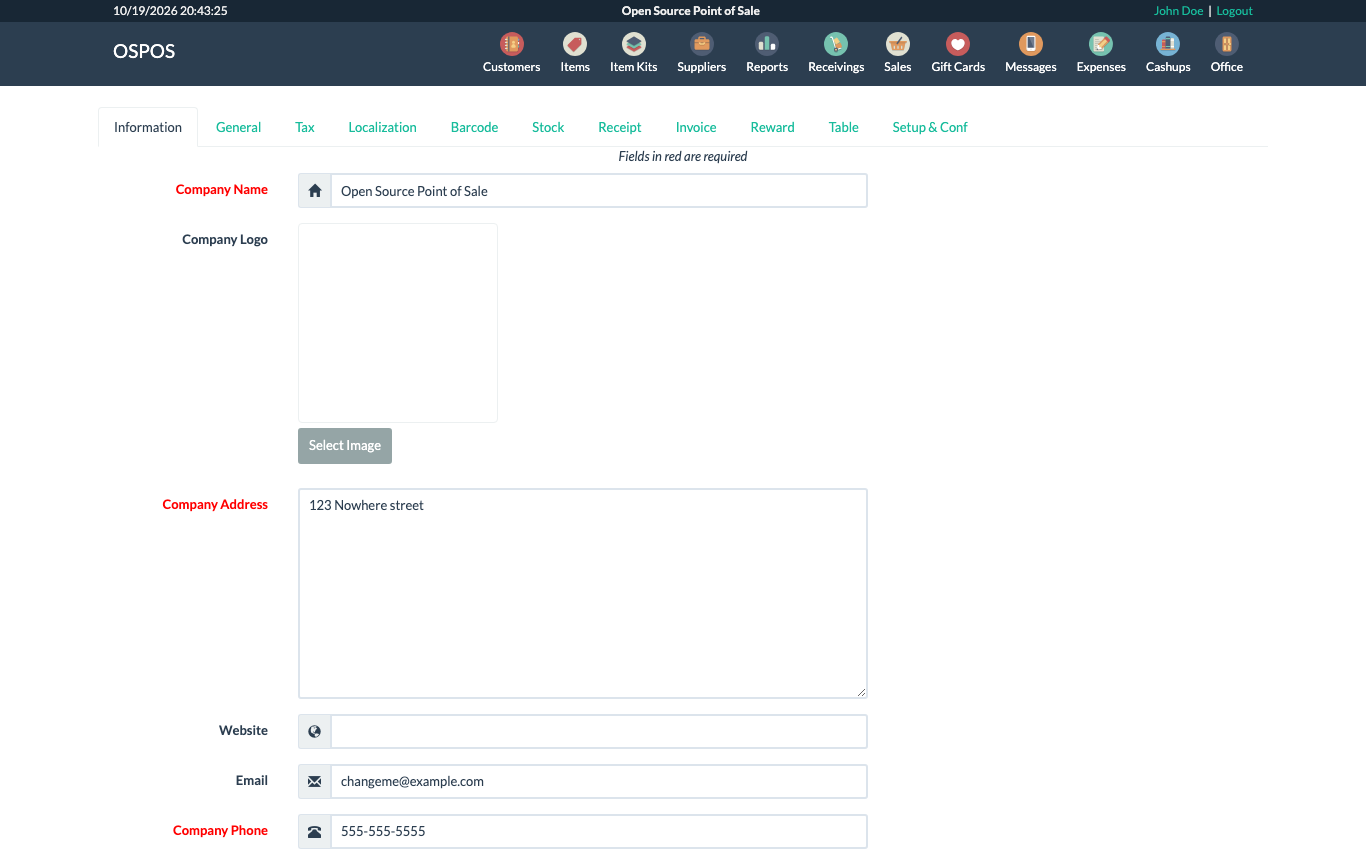Click the OSPOS brand link
Image resolution: width=1366 pixels, height=860 pixels.
(x=144, y=51)
